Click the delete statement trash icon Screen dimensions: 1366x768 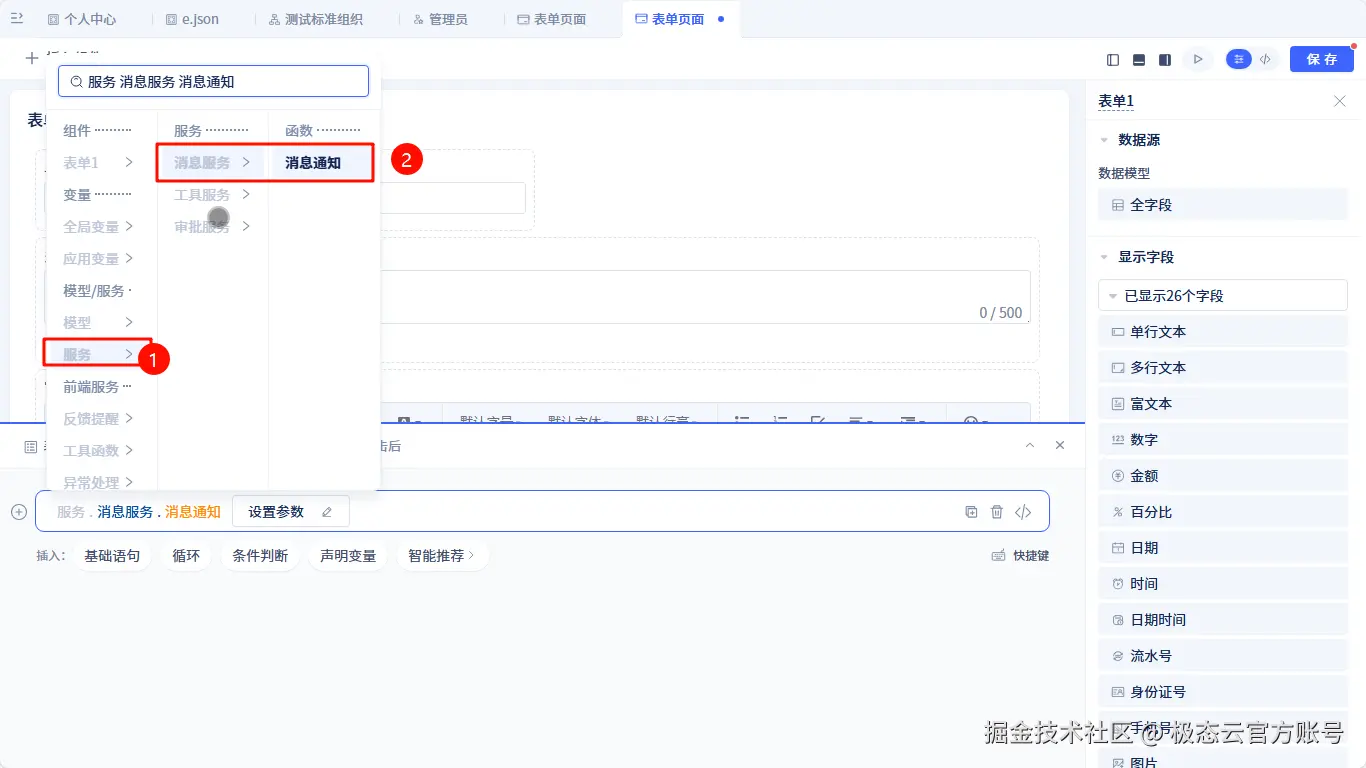tap(997, 512)
